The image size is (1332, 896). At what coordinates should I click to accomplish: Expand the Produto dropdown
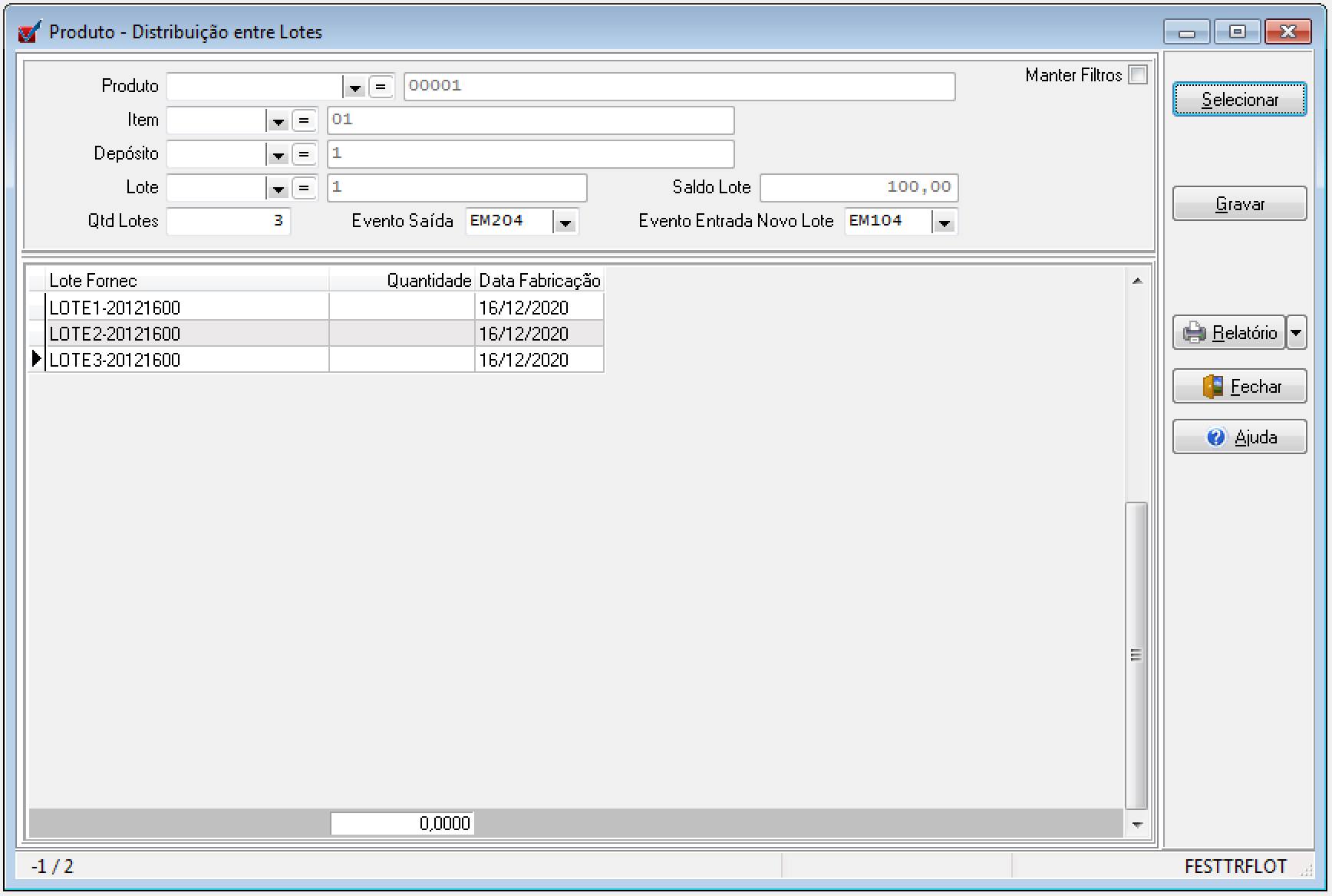[x=354, y=87]
